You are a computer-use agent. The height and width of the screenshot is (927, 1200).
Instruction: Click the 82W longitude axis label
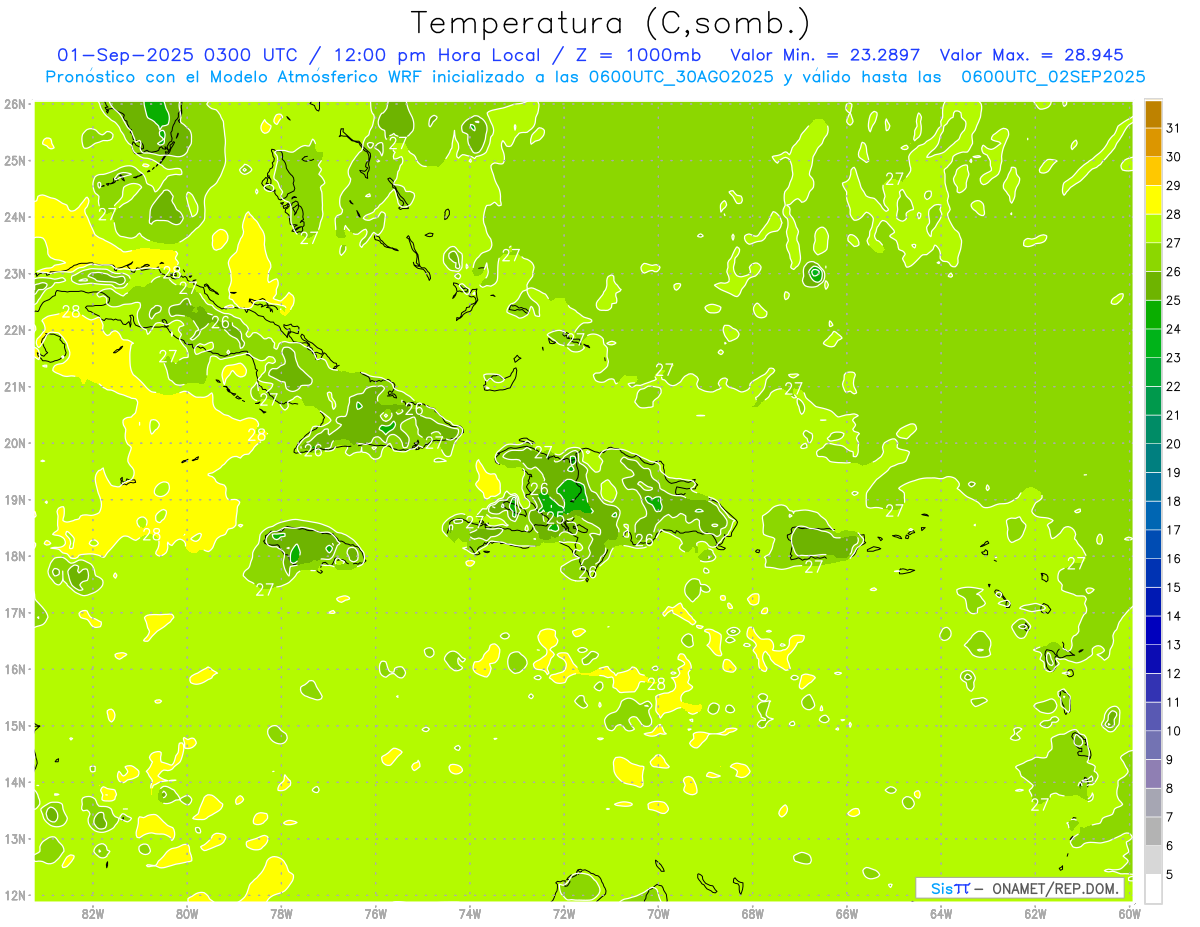(92, 913)
